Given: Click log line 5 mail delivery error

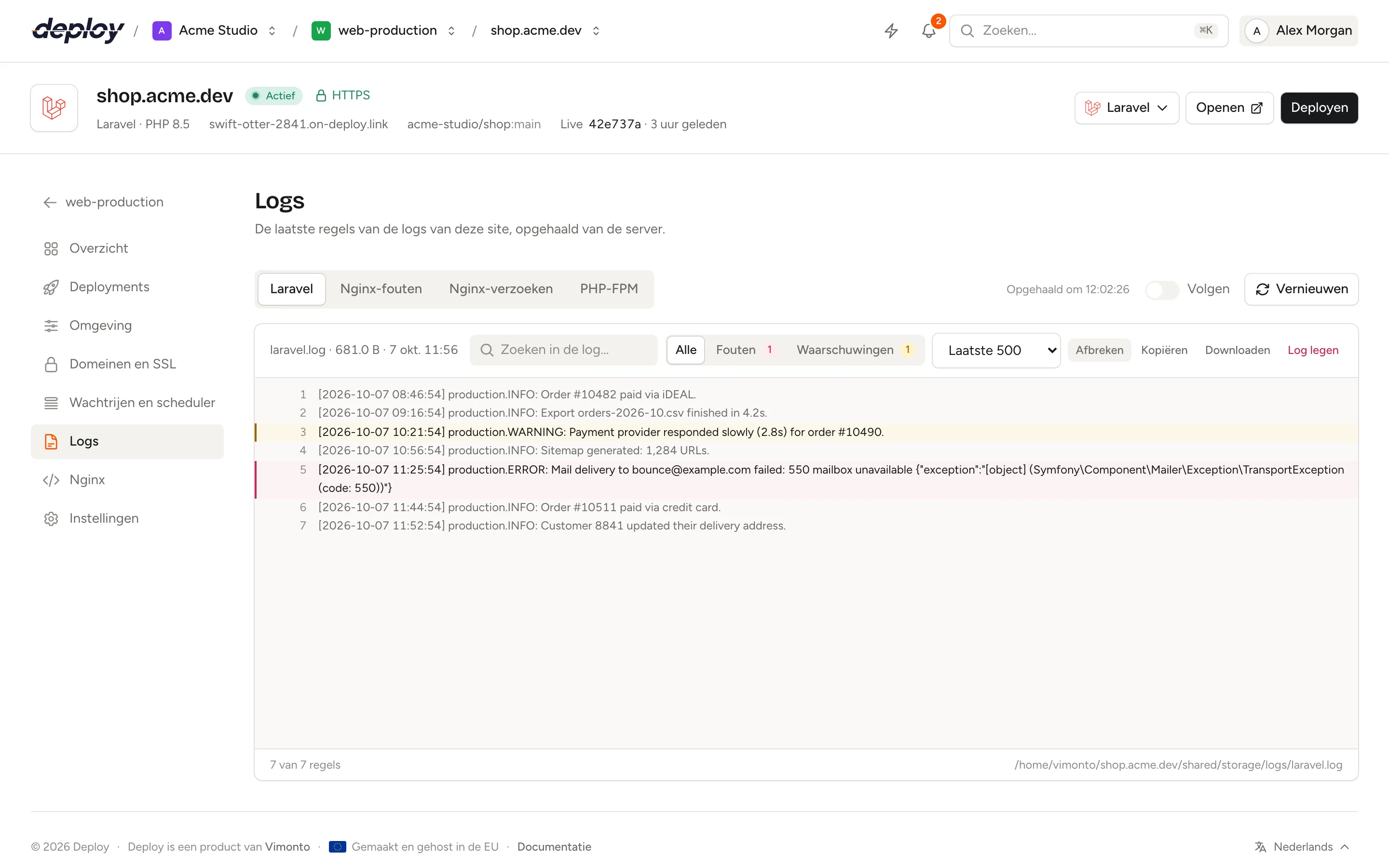Looking at the screenshot, I should 806,479.
